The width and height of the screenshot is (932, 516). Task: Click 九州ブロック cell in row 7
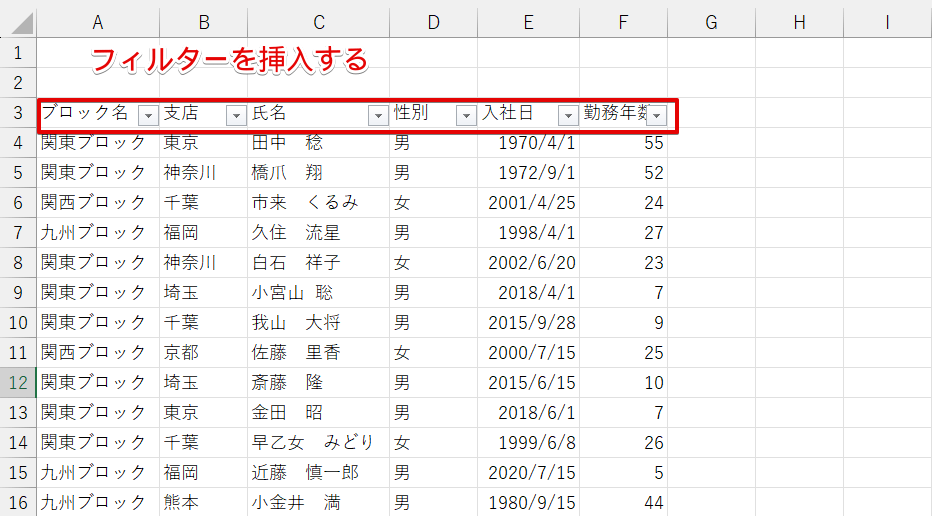[98, 232]
